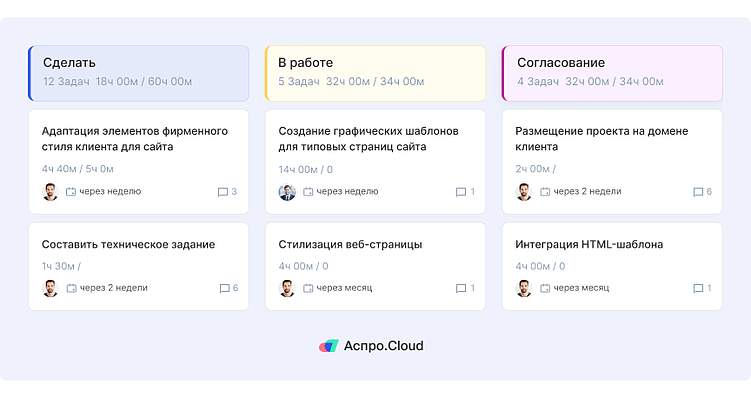Viewport: 751px width, 398px height.
Task: Click 4ч 00м / 0 on Интеграция card
Action: 540,266
